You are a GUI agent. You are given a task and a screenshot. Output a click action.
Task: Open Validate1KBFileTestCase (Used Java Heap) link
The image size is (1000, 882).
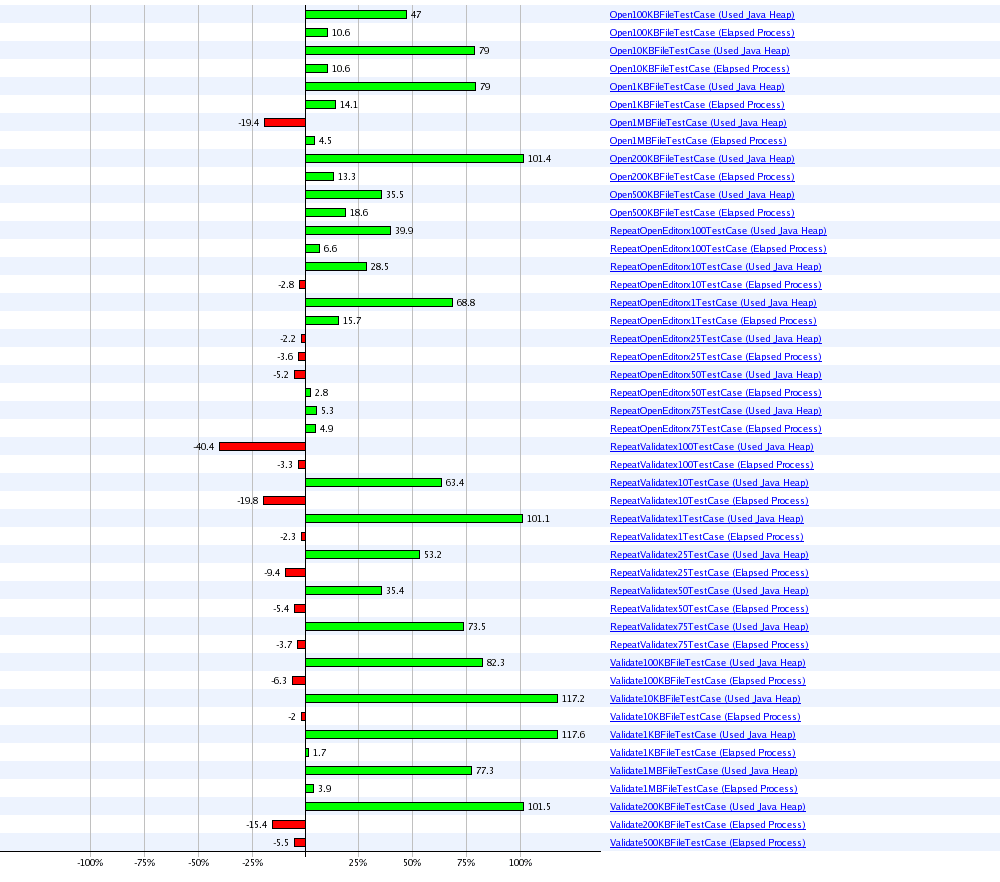pyautogui.click(x=702, y=735)
